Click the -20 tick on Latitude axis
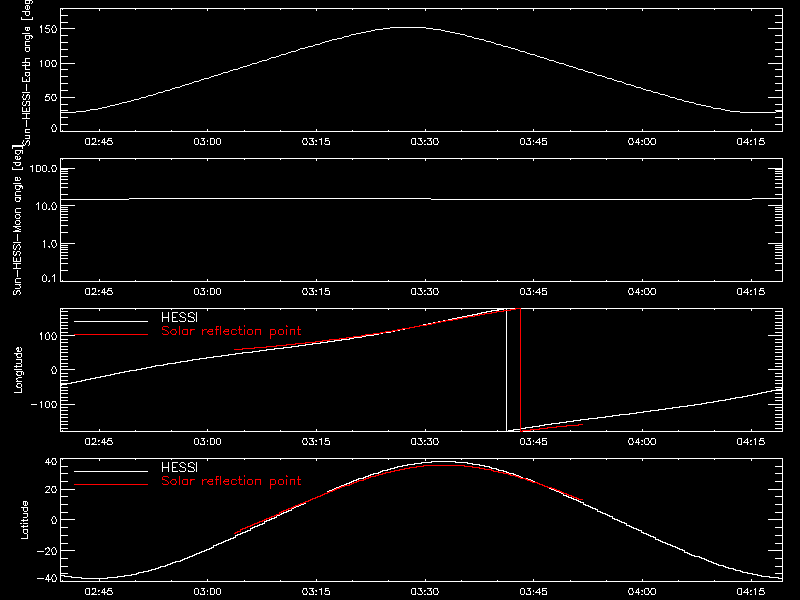Image resolution: width=800 pixels, height=600 pixels. (x=47, y=551)
